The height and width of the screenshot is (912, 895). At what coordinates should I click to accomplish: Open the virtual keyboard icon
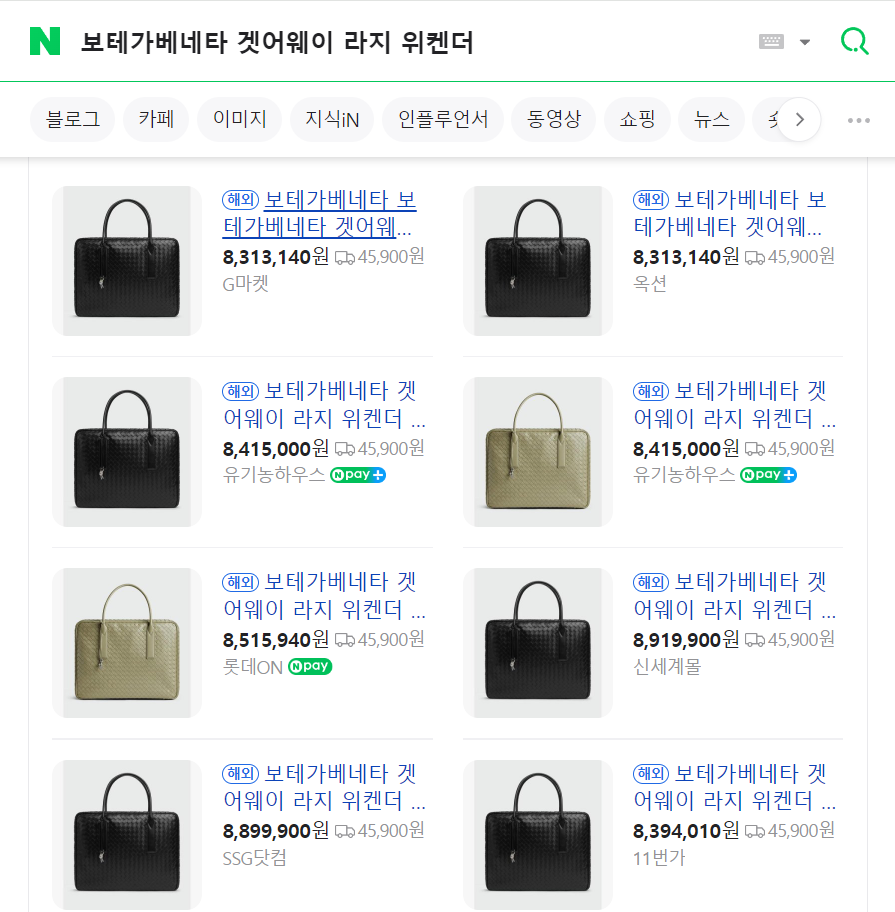click(x=771, y=42)
